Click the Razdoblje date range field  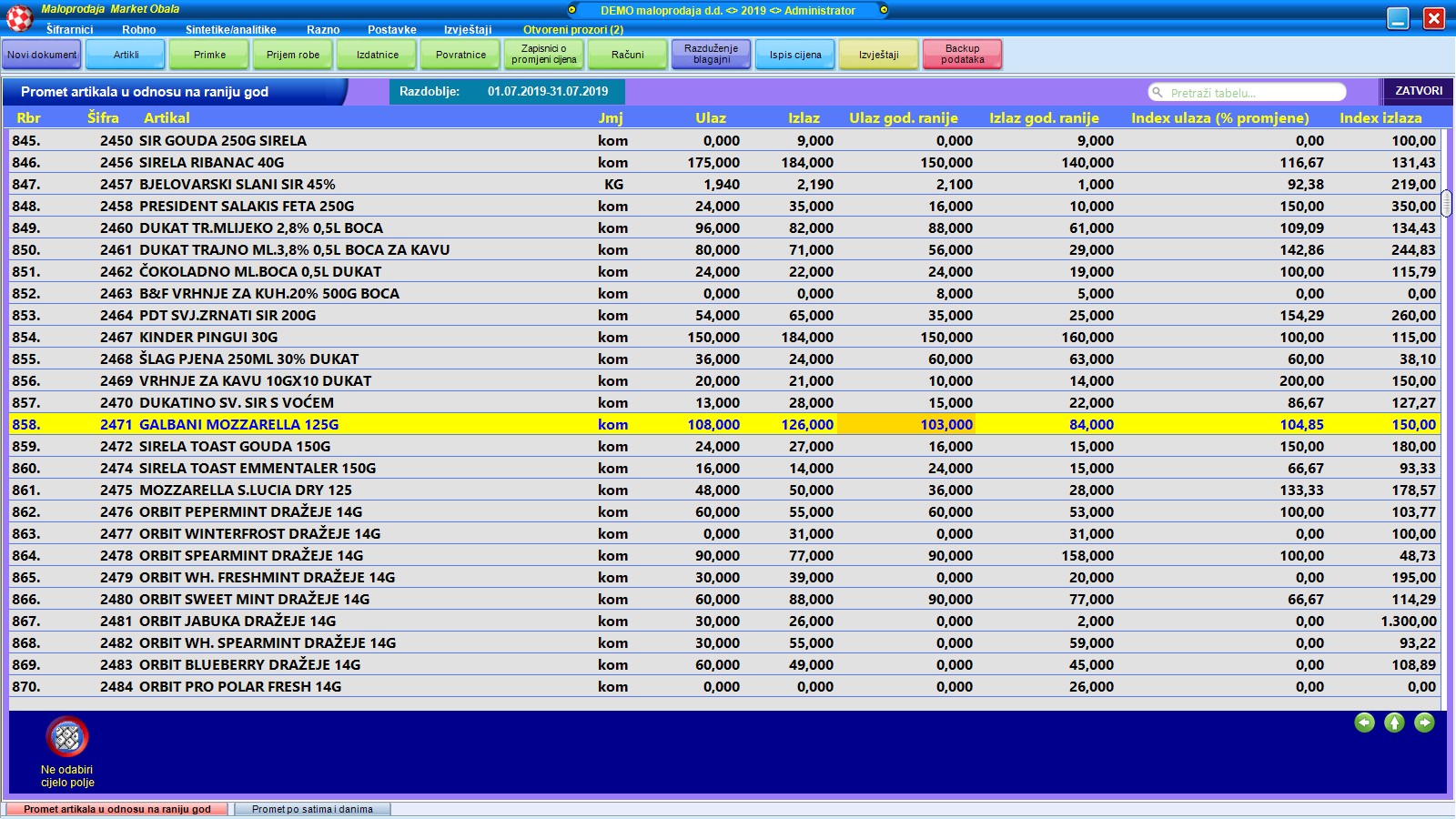(547, 92)
